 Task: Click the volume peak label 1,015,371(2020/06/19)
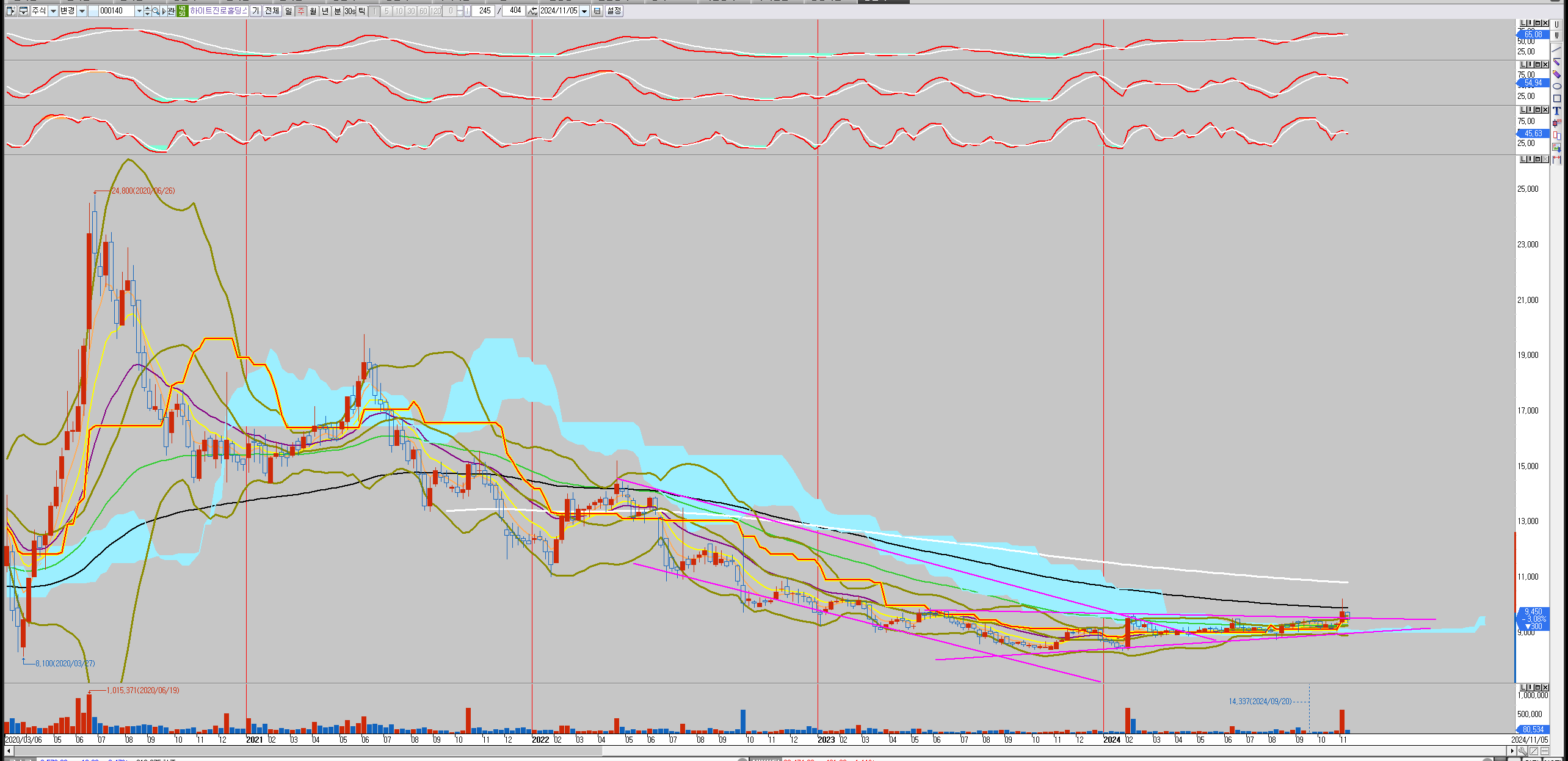click(x=143, y=690)
